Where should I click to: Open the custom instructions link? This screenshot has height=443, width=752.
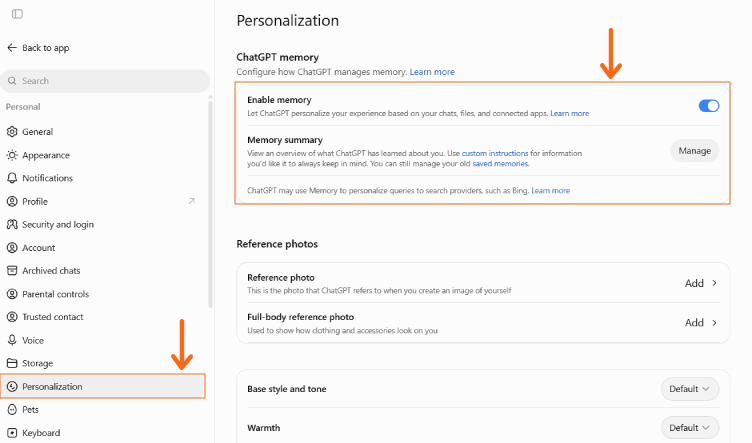pyautogui.click(x=494, y=153)
